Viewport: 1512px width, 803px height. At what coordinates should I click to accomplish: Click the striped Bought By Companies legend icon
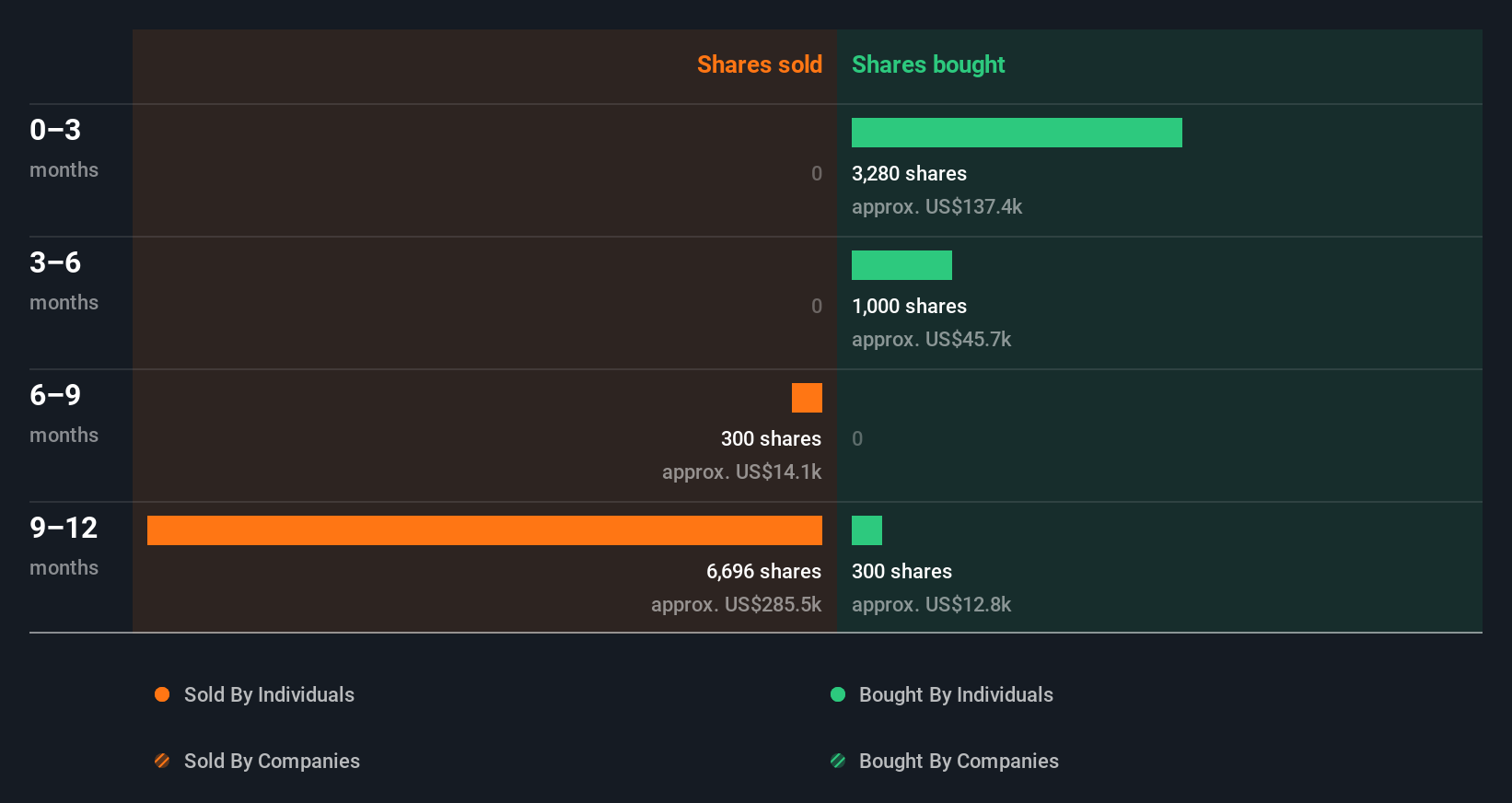tap(838, 761)
